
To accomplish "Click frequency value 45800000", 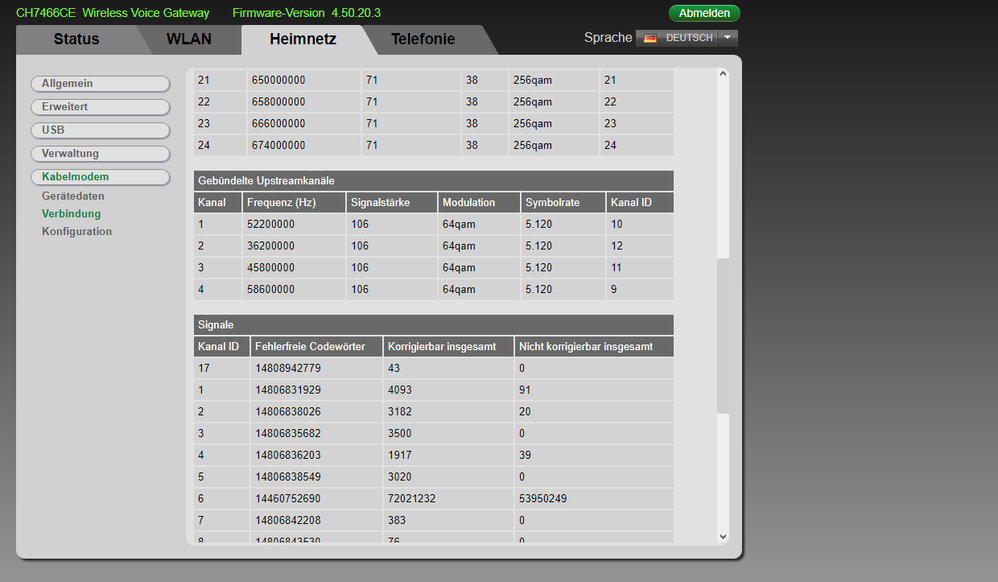I will 271,267.
